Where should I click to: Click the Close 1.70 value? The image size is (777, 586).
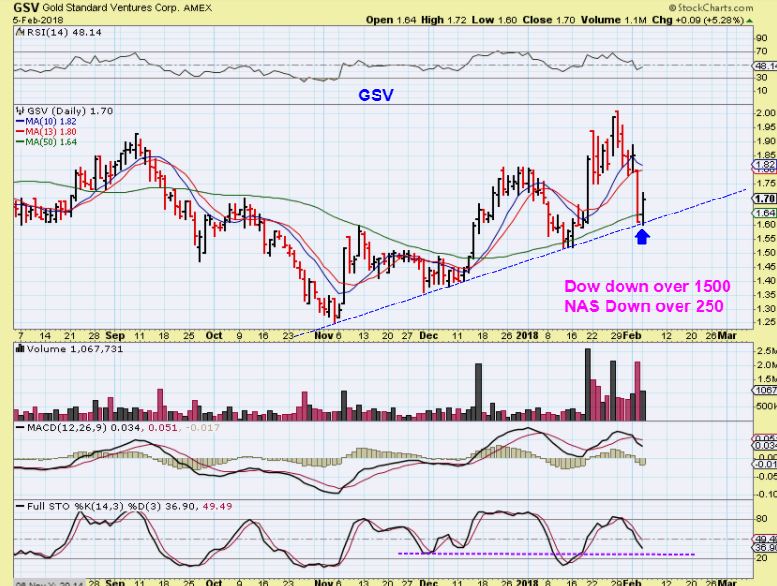click(549, 20)
